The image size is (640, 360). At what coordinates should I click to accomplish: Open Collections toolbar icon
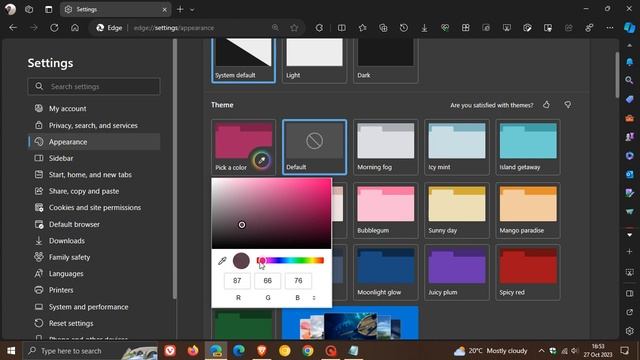point(383,28)
